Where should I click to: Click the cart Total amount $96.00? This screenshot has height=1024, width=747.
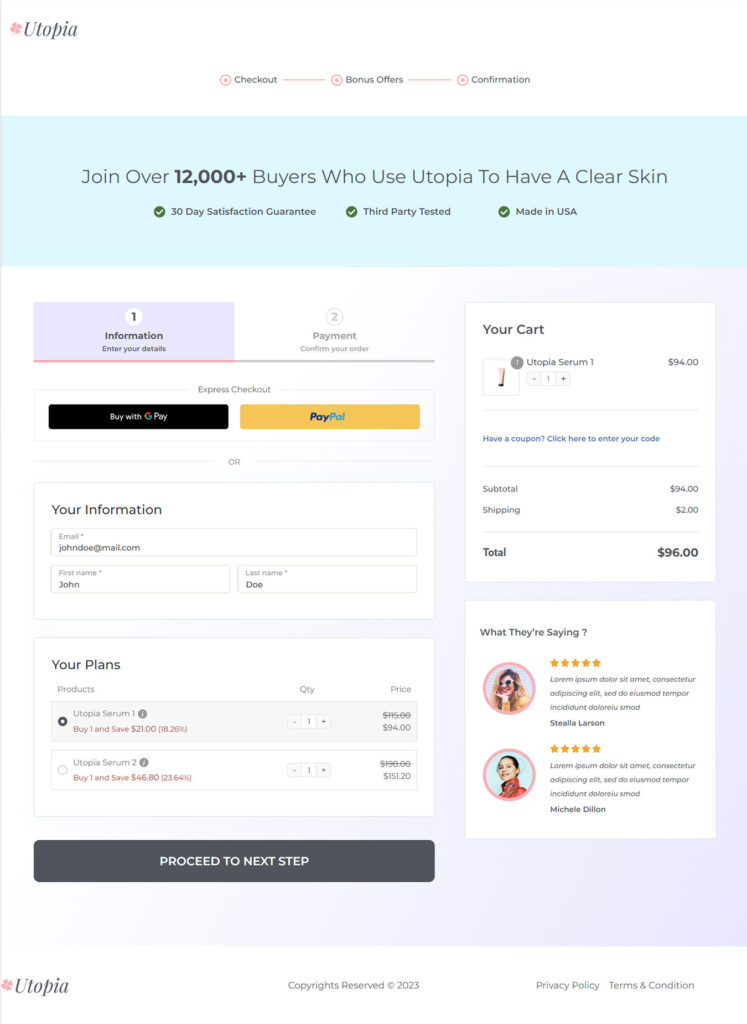[x=678, y=552]
